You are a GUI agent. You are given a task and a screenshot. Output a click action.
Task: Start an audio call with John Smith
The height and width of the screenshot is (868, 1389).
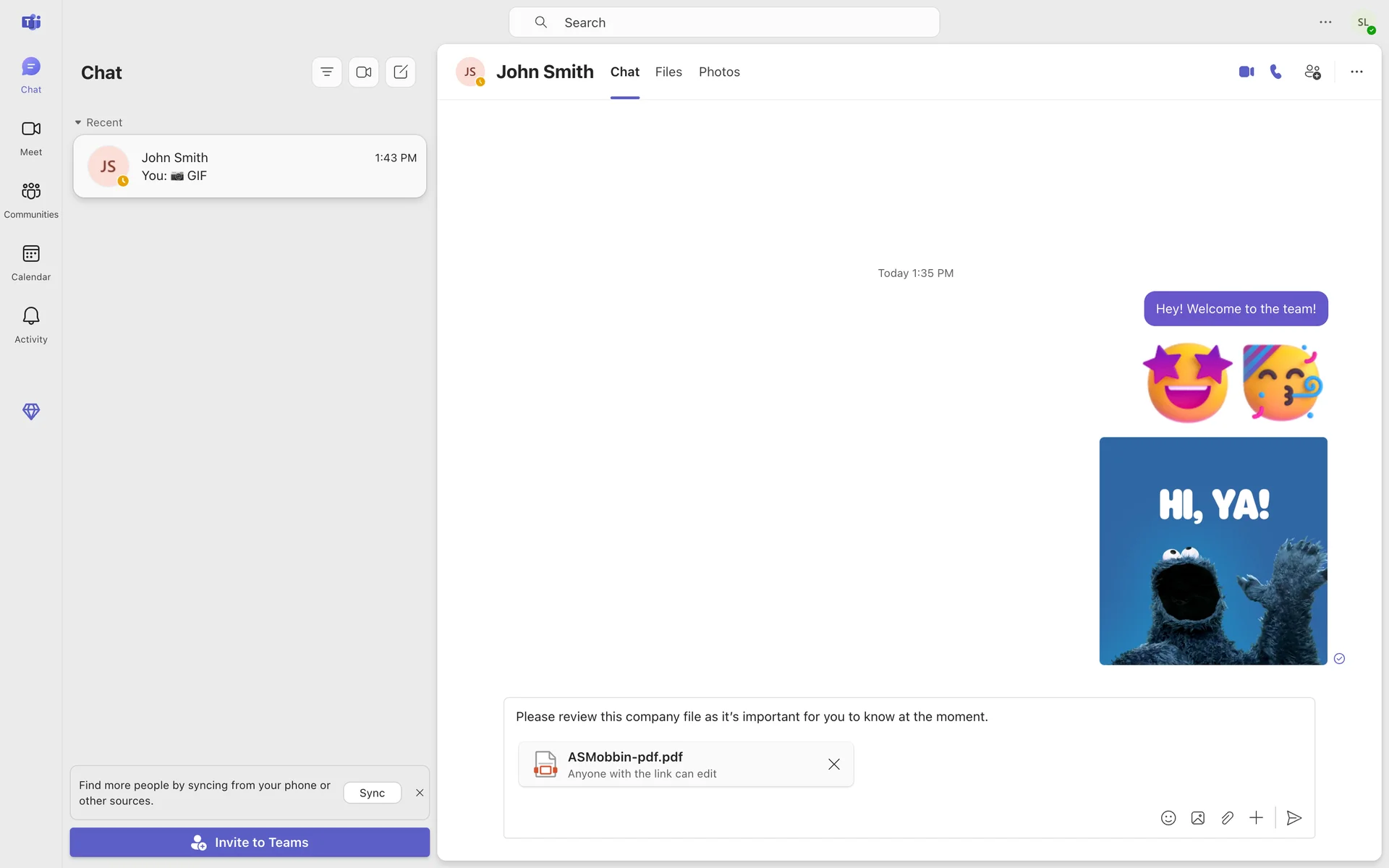point(1276,72)
